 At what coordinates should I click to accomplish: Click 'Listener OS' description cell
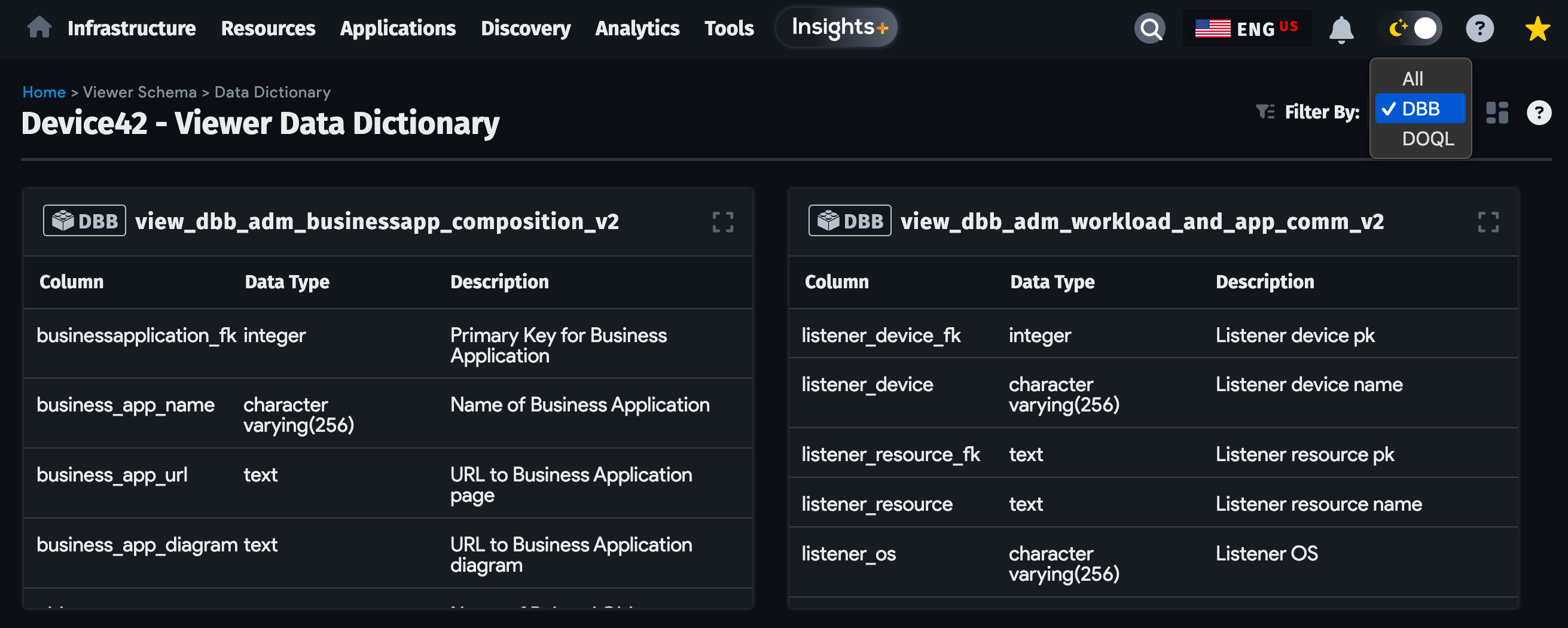(1266, 554)
